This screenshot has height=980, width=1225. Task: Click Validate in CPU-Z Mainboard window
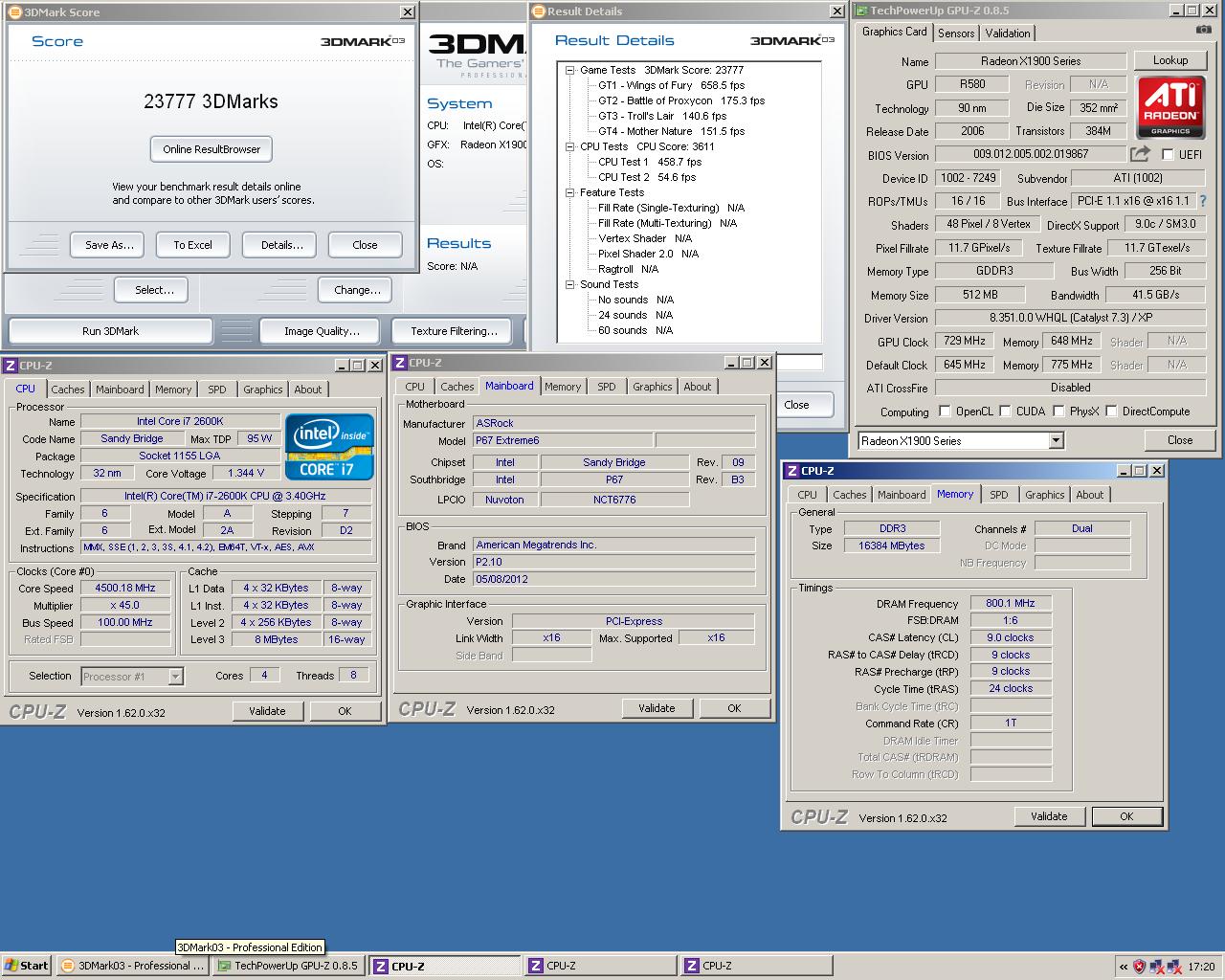click(657, 708)
